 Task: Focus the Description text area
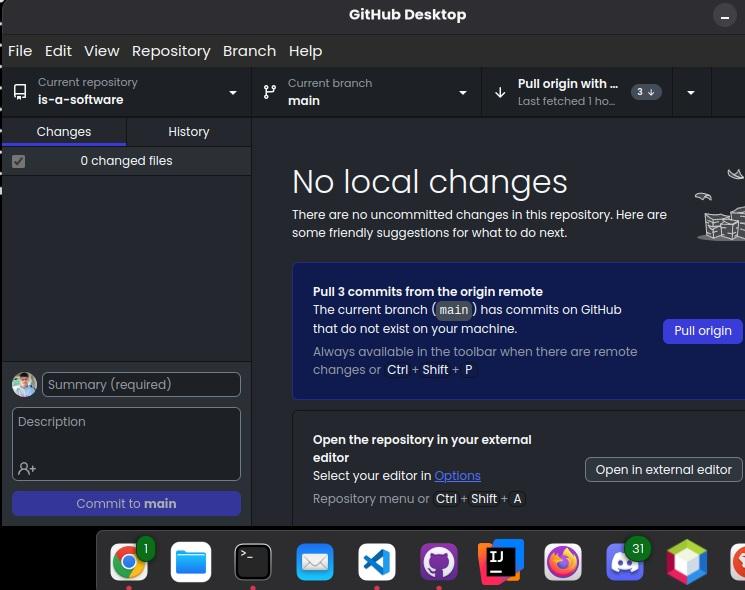tap(126, 444)
